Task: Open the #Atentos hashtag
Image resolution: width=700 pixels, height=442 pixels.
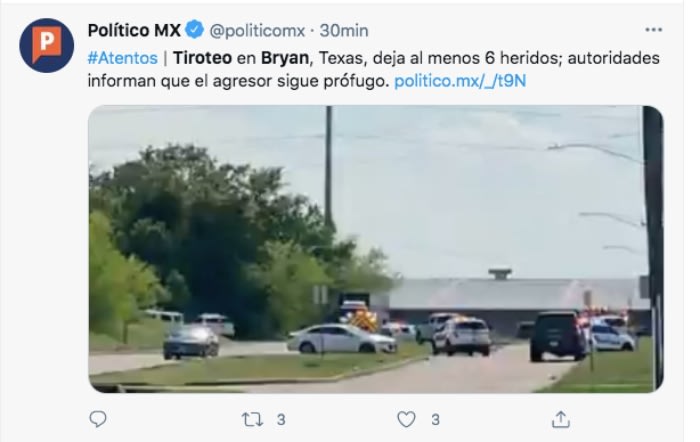Action: (123, 58)
